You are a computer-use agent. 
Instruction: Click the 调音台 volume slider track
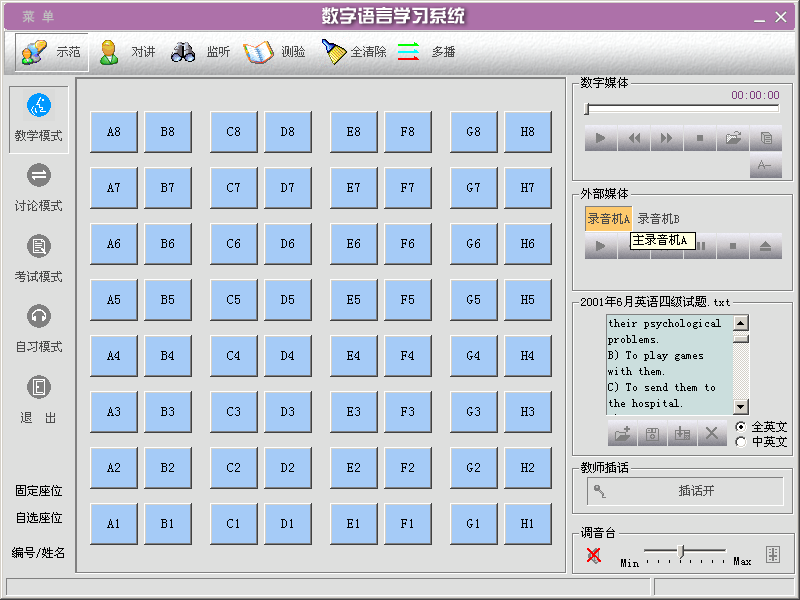tap(685, 551)
